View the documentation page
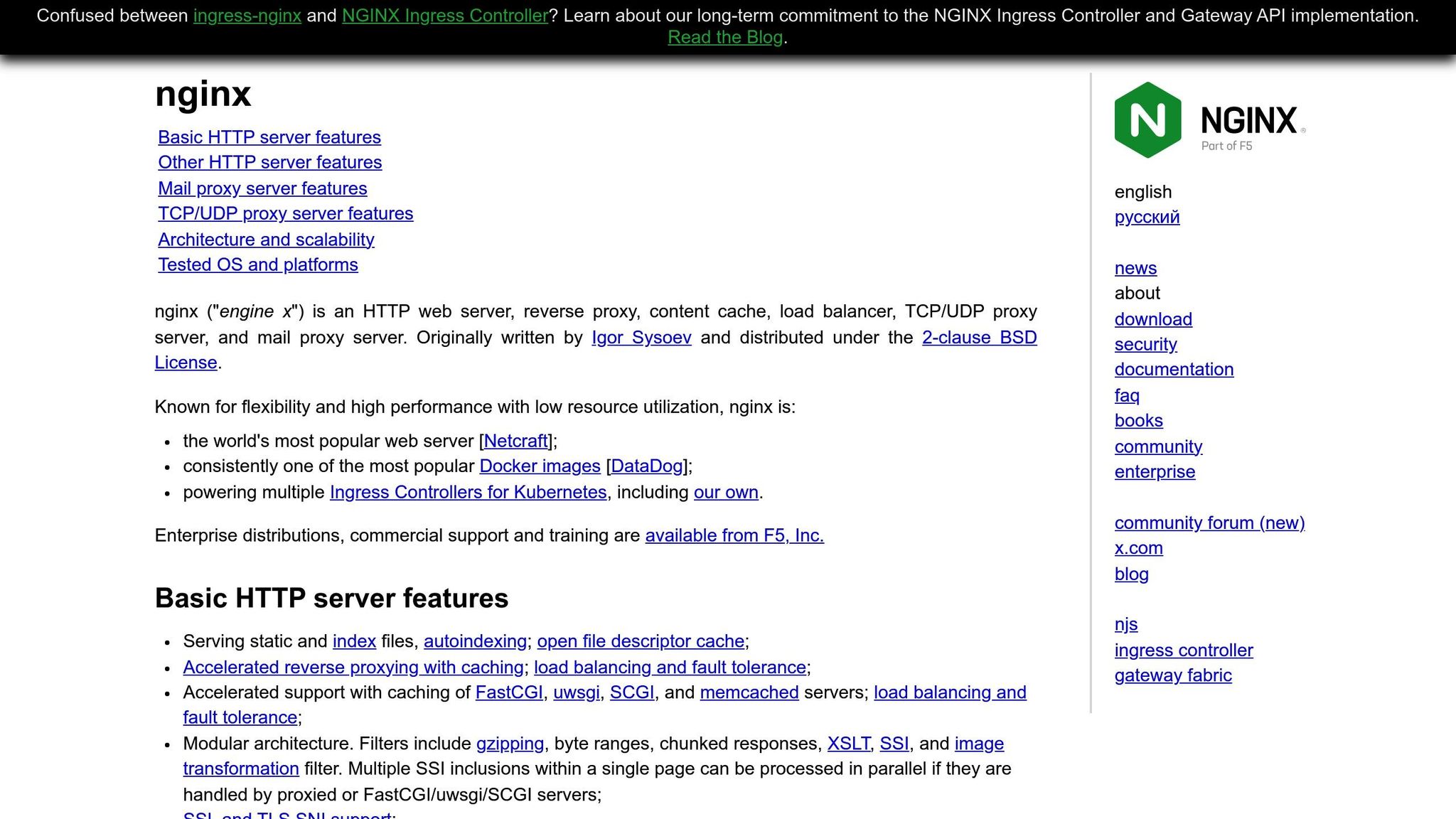1456x819 pixels. pyautogui.click(x=1174, y=369)
